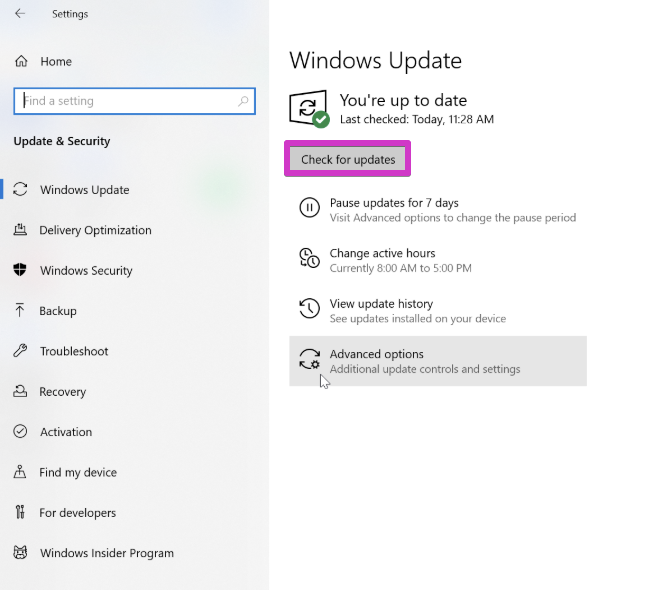Image resolution: width=672 pixels, height=590 pixels.
Task: Click the View update history clock icon
Action: coord(309,308)
